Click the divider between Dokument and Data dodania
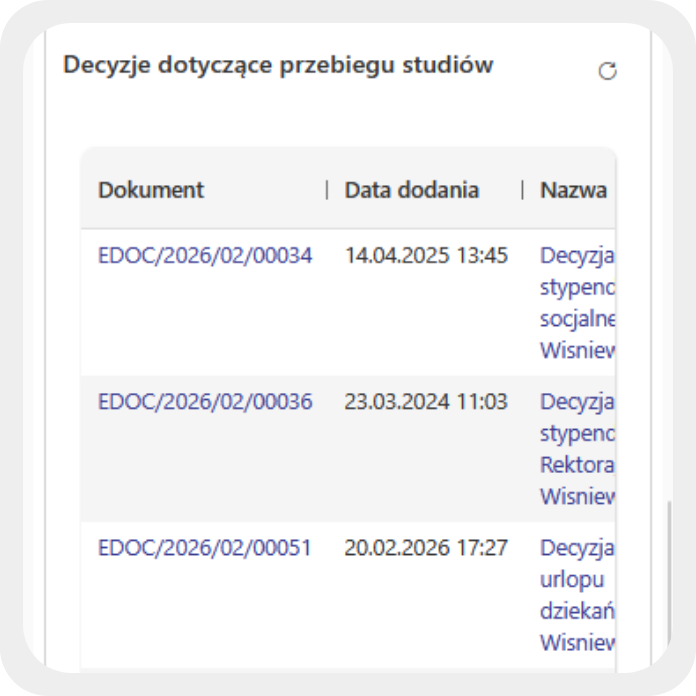This screenshot has width=696, height=696. (x=327, y=190)
